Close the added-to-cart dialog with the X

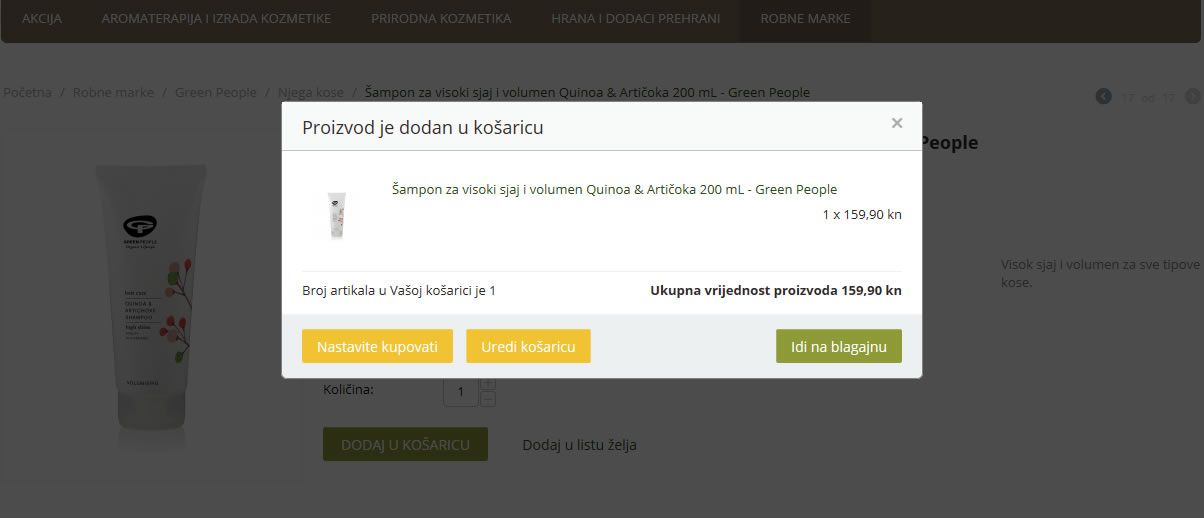pos(897,123)
